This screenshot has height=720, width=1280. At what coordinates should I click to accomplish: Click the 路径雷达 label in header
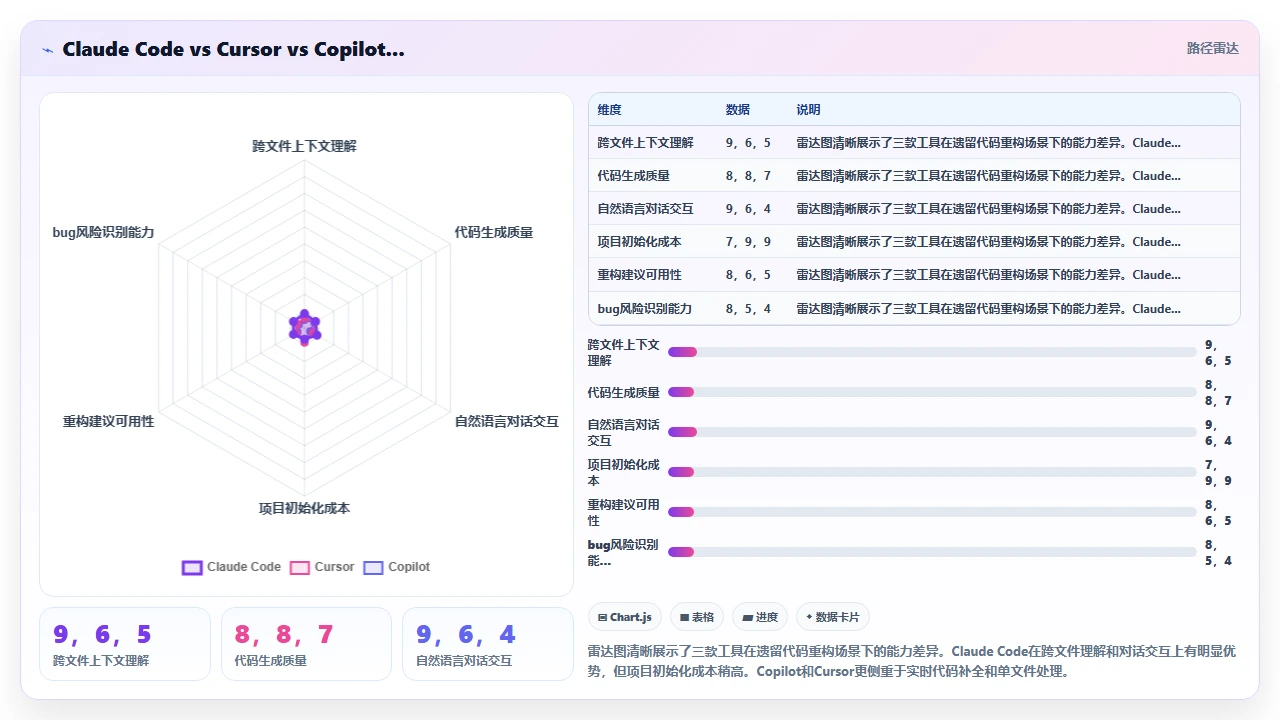point(1213,48)
